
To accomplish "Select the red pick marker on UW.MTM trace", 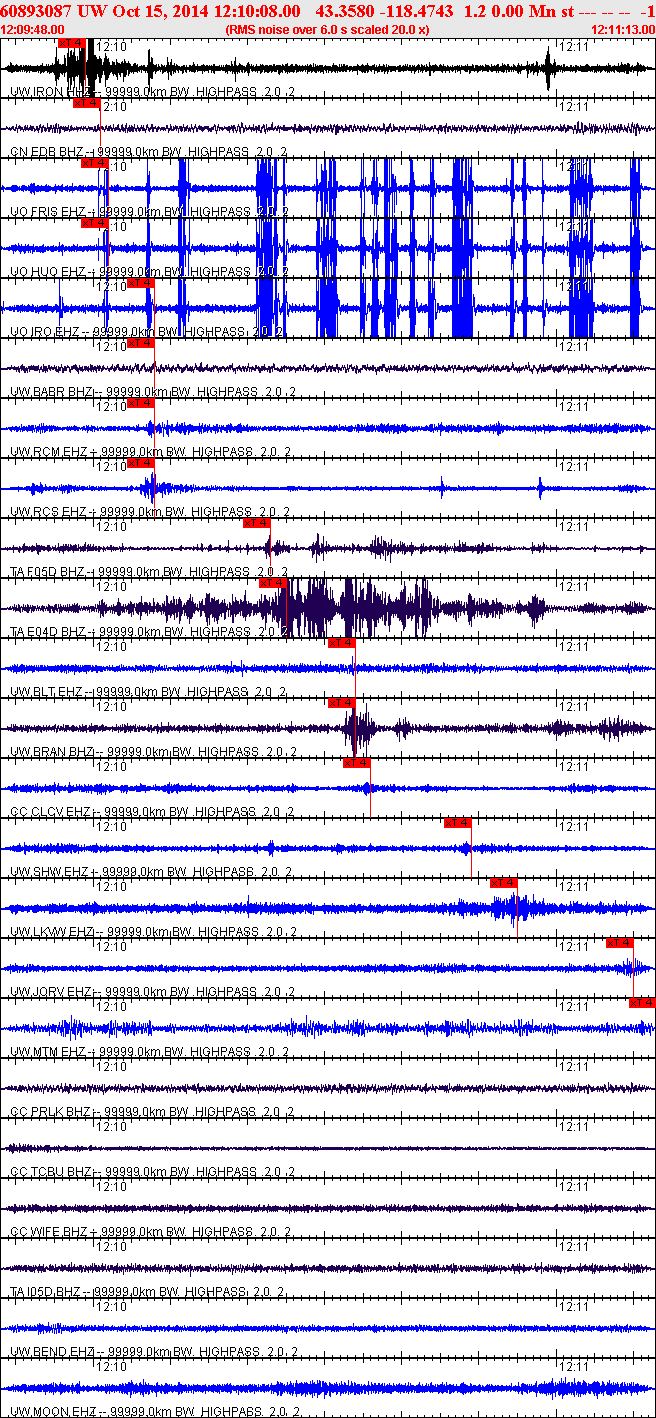I will click(x=641, y=1003).
